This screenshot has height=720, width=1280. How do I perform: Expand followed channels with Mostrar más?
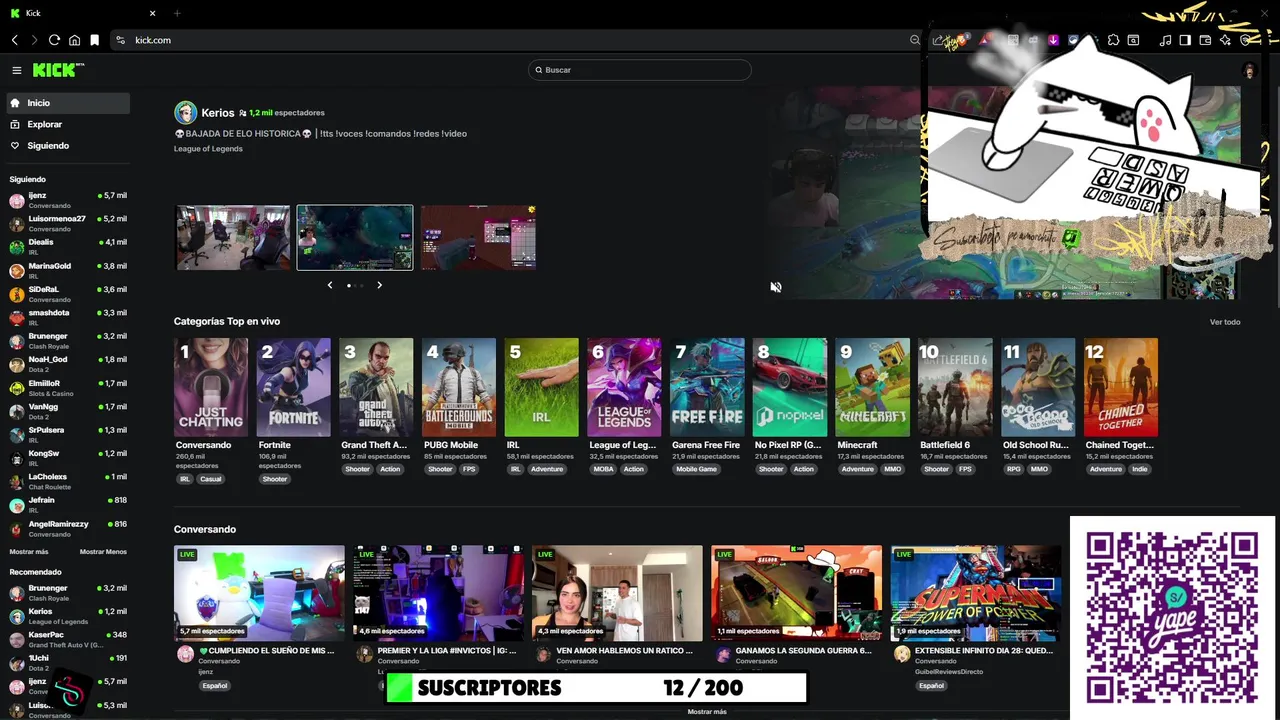tap(29, 552)
